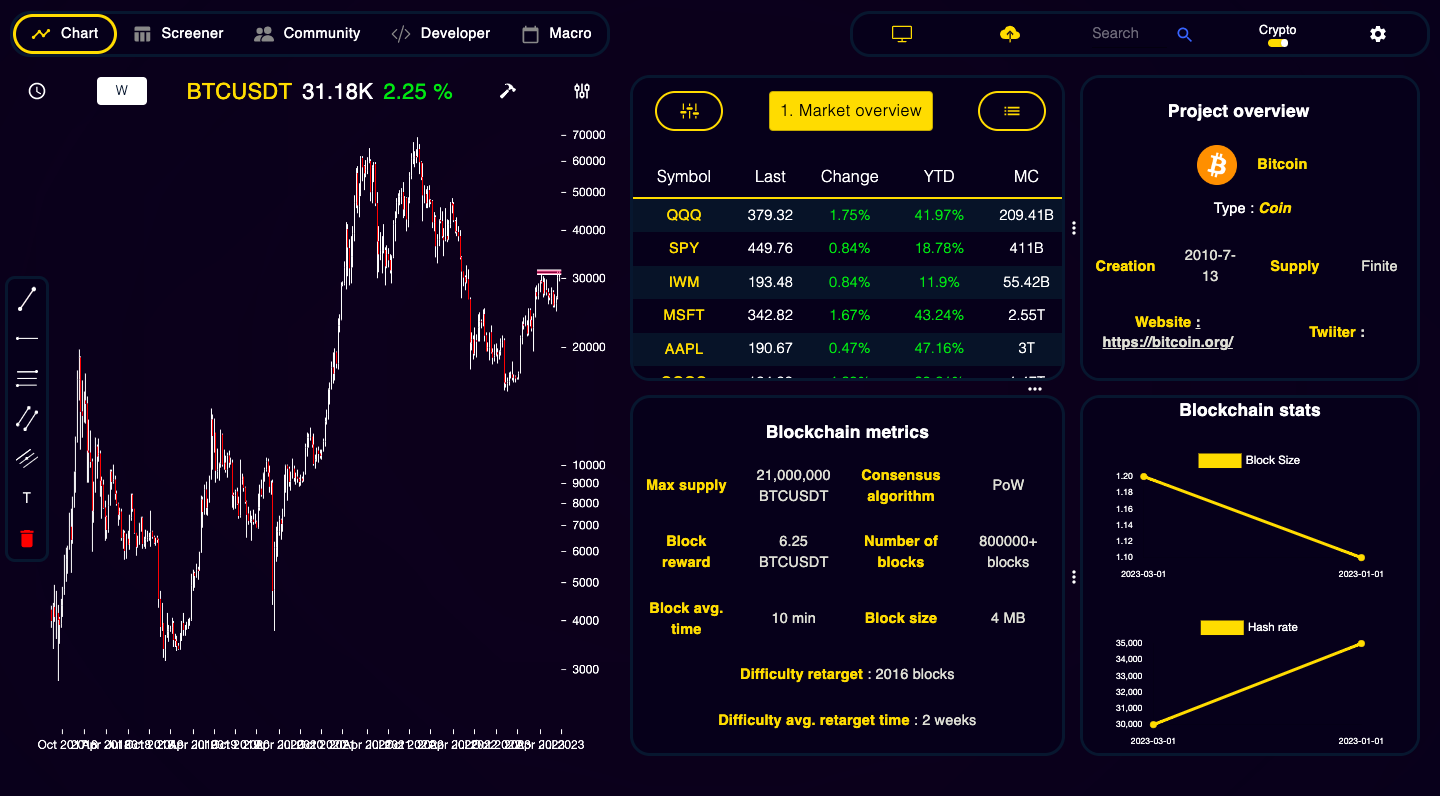Image resolution: width=1440 pixels, height=796 pixels.
Task: Click the 2.55T market cap cell
Action: (1026, 315)
